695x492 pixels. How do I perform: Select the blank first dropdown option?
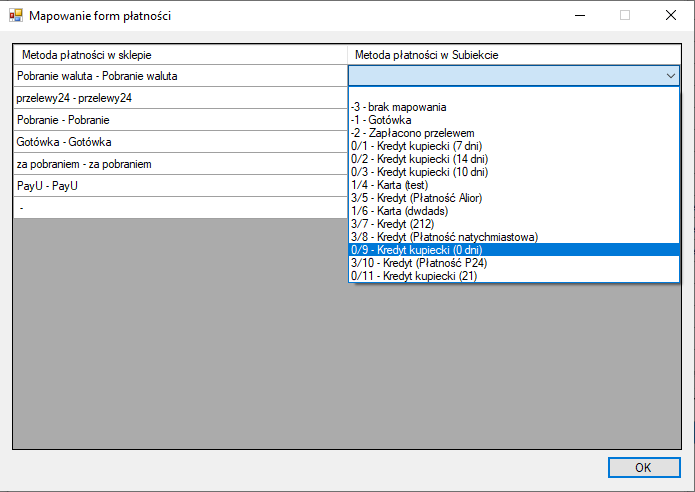point(514,94)
